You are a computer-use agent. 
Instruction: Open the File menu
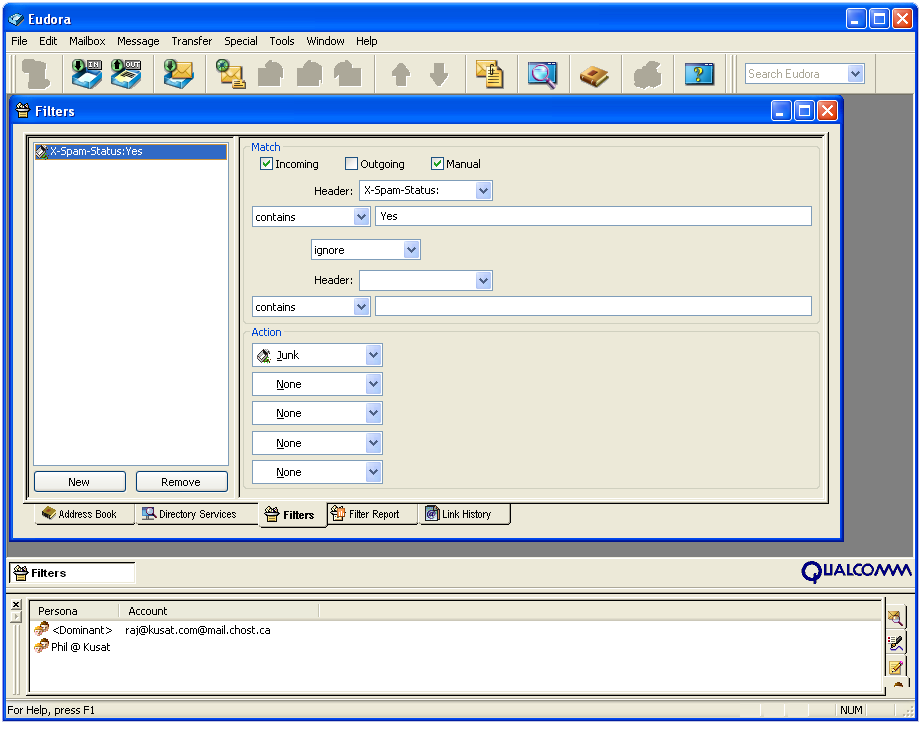click(x=19, y=41)
